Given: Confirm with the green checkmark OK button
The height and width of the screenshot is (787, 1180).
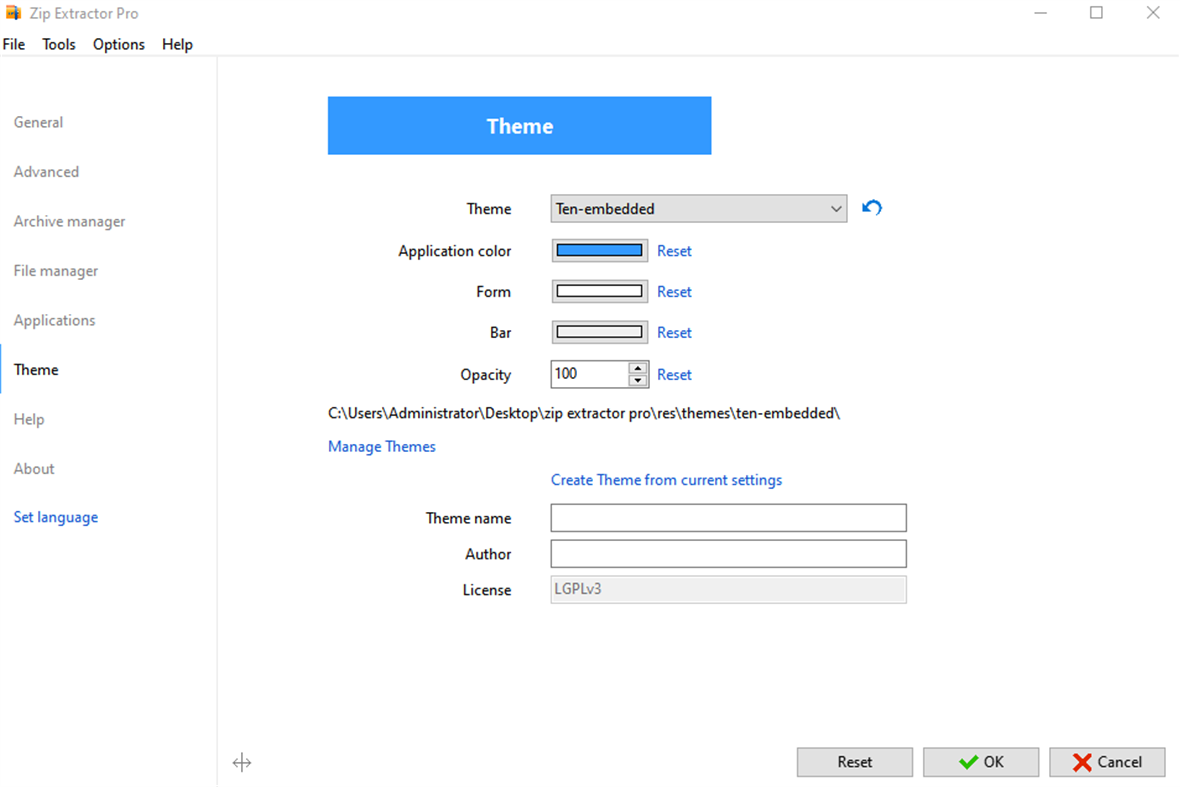Looking at the screenshot, I should point(980,761).
